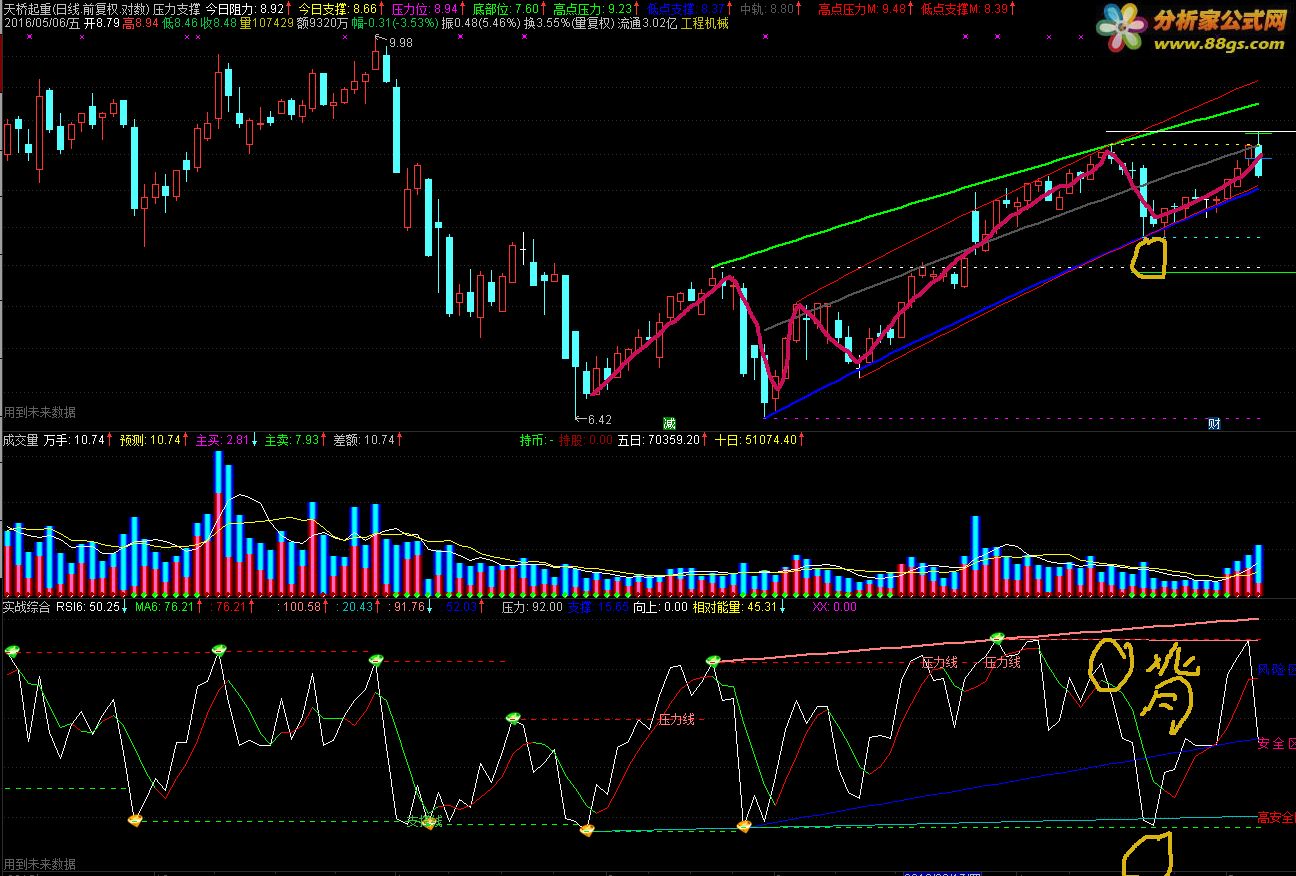Image resolution: width=1296 pixels, height=876 pixels.
Task: Click the XX 0.00 value
Action: click(x=834, y=606)
